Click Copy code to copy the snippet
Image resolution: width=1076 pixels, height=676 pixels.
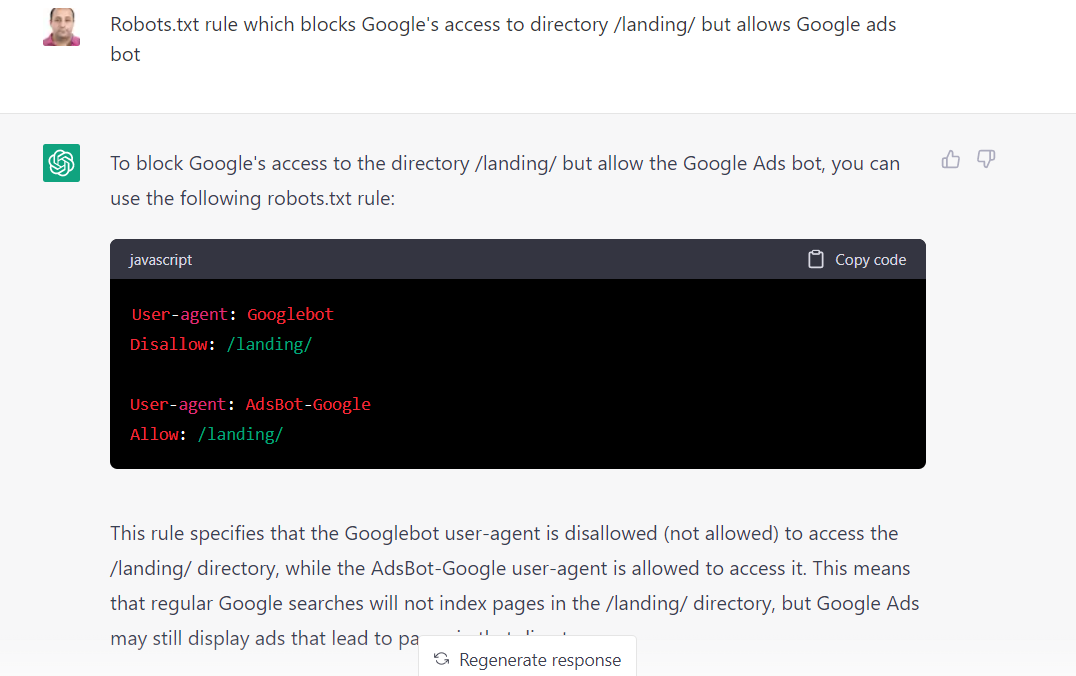click(x=870, y=259)
